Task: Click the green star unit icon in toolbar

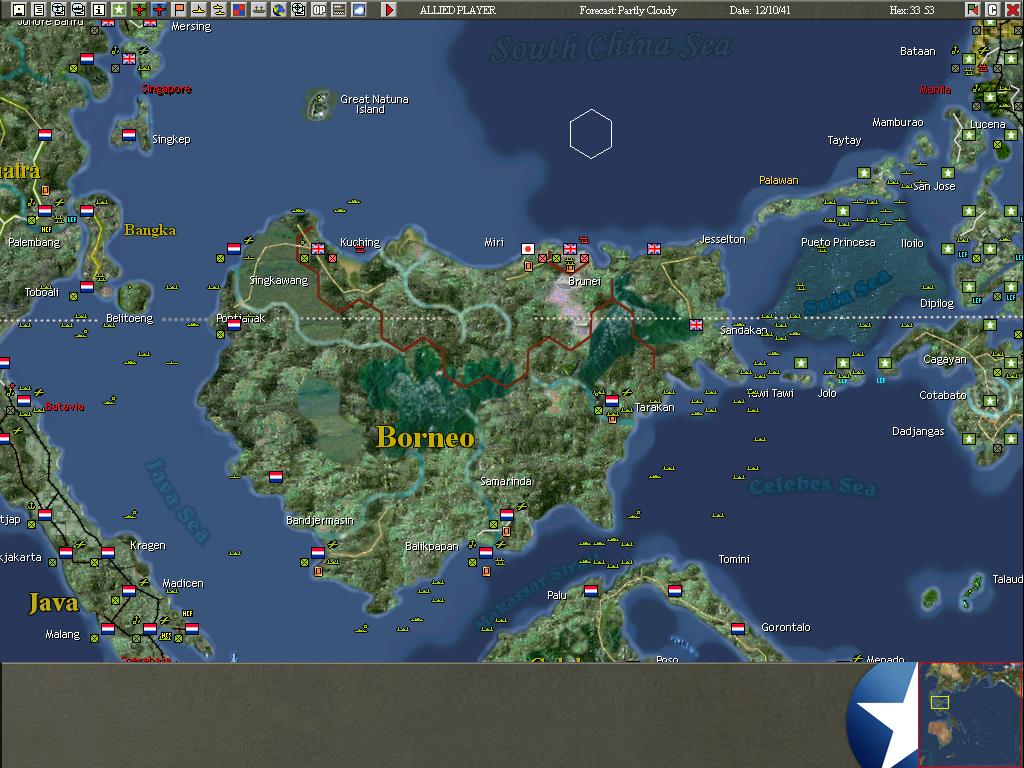Action: (x=120, y=8)
